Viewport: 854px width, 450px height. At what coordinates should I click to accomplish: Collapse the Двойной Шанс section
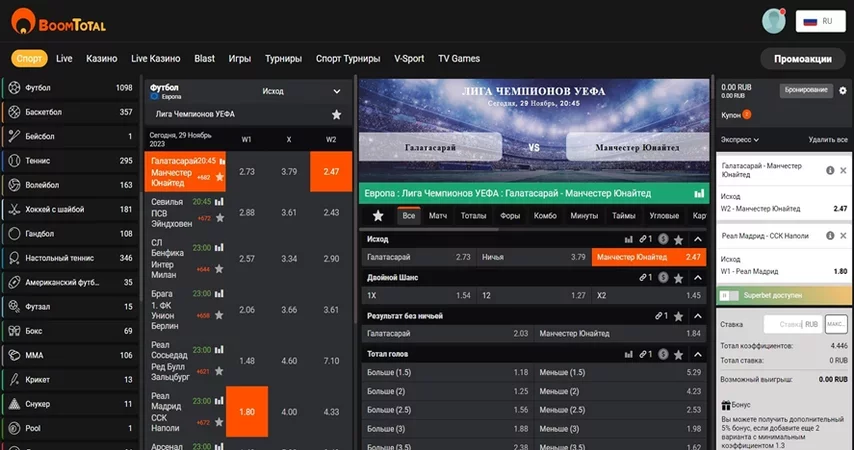click(698, 278)
